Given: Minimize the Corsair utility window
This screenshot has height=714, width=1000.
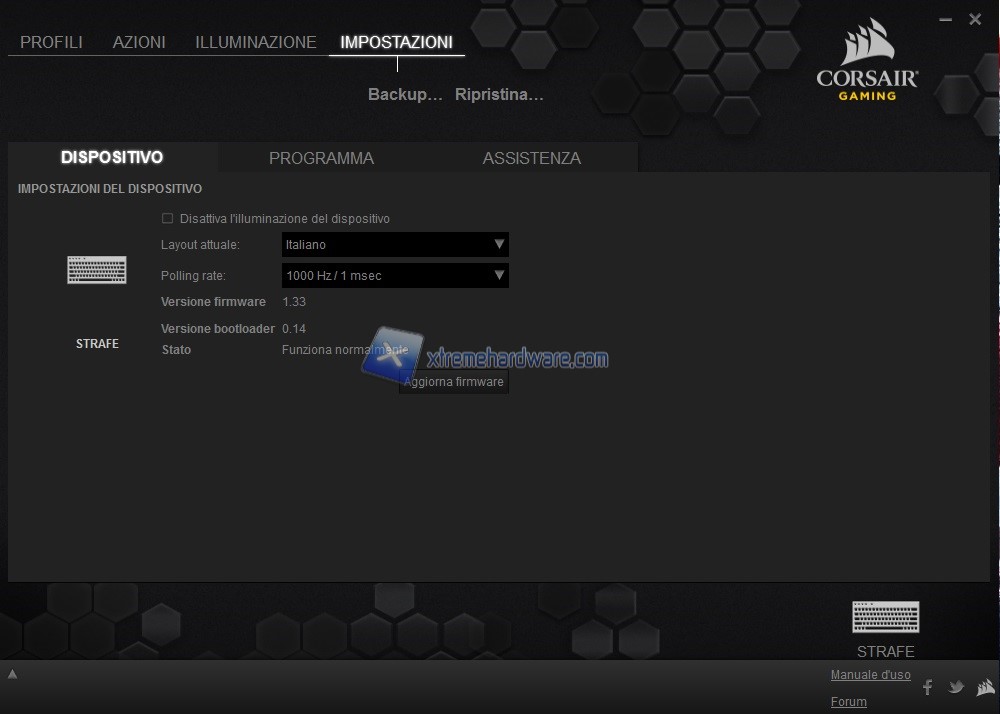Looking at the screenshot, I should (x=946, y=20).
